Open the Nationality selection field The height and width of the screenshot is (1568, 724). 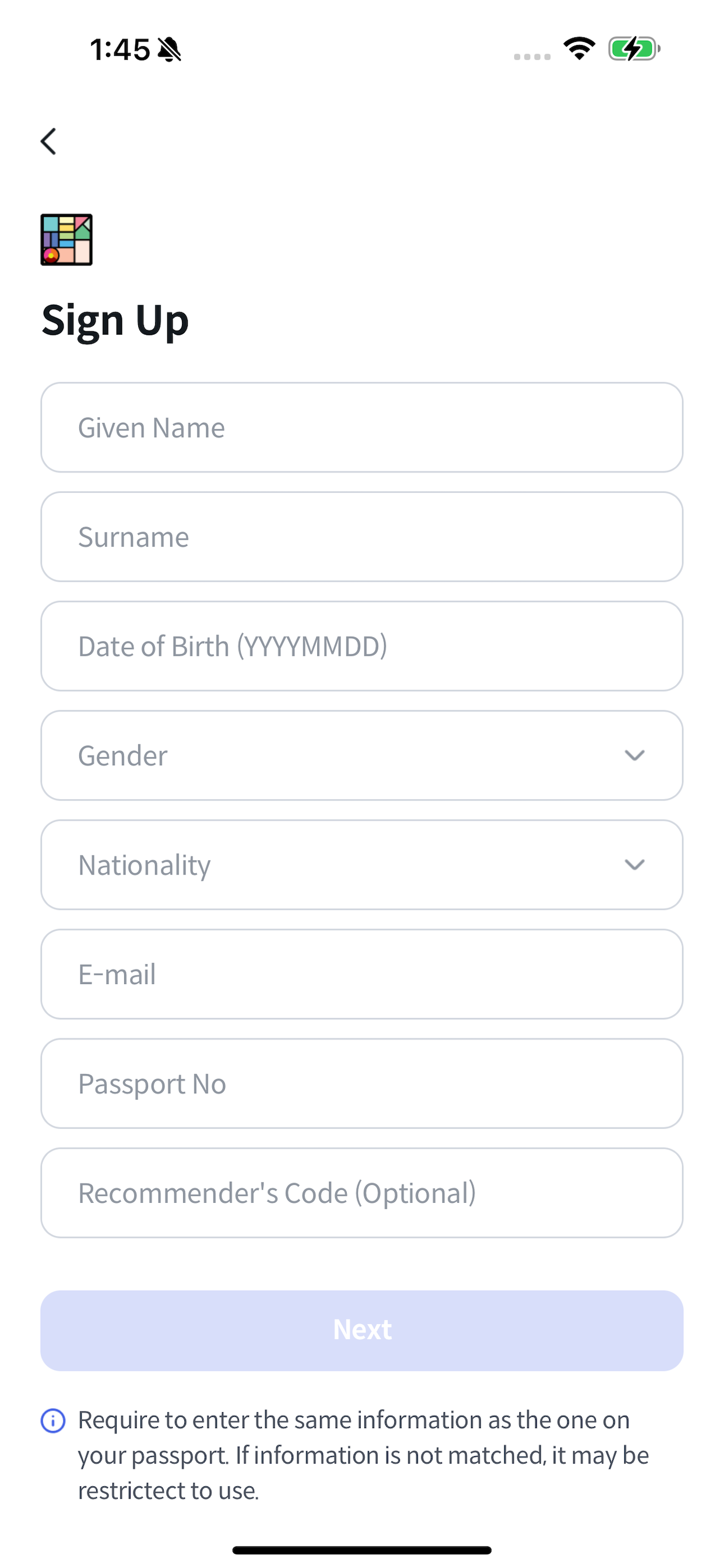362,865
